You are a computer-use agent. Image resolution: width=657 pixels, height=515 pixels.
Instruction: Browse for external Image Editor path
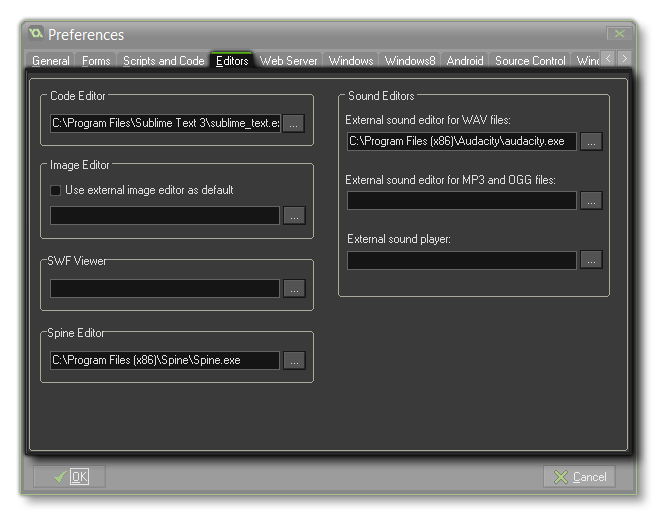pos(293,215)
